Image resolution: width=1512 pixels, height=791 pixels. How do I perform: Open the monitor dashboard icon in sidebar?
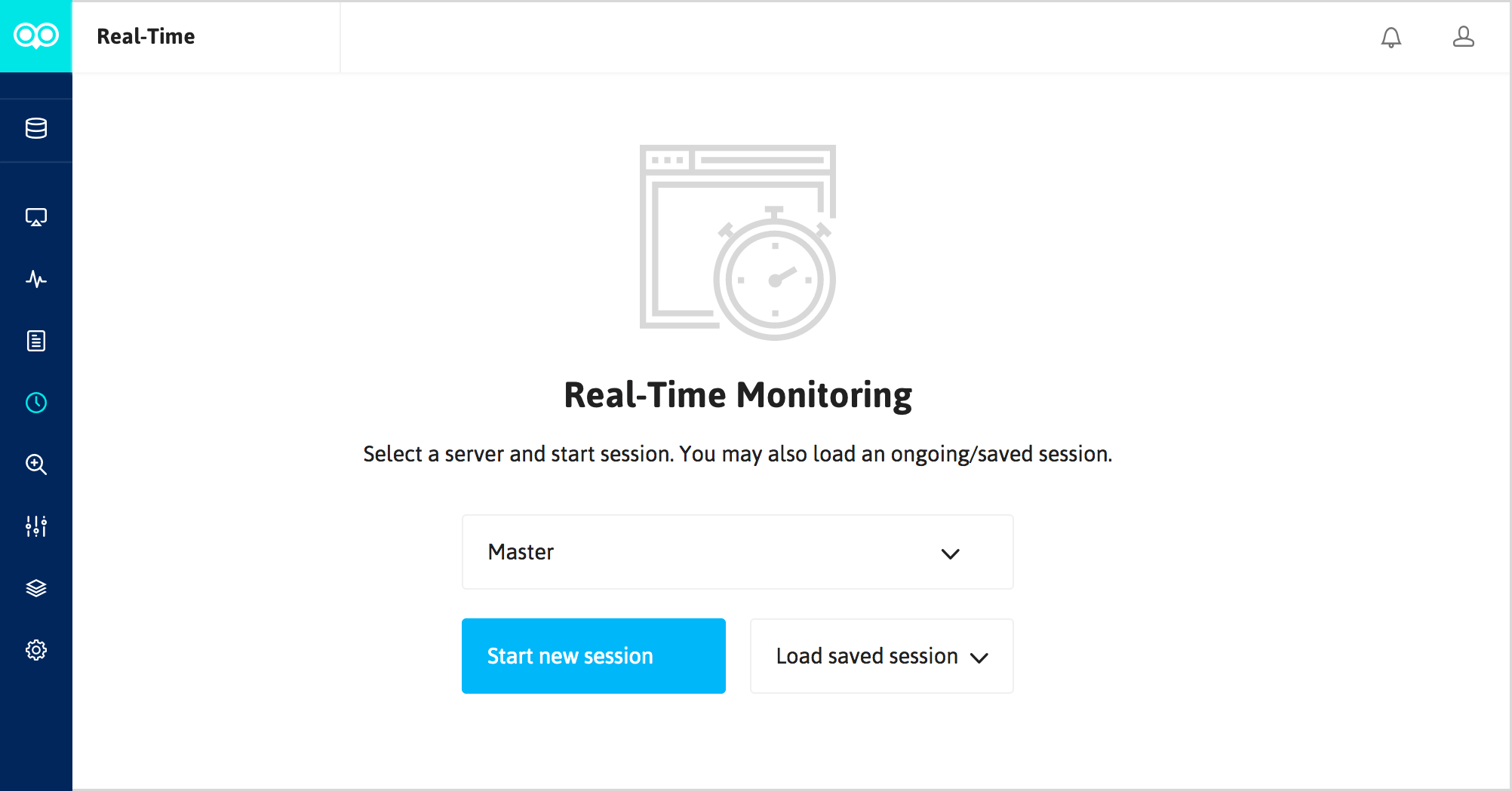click(36, 217)
